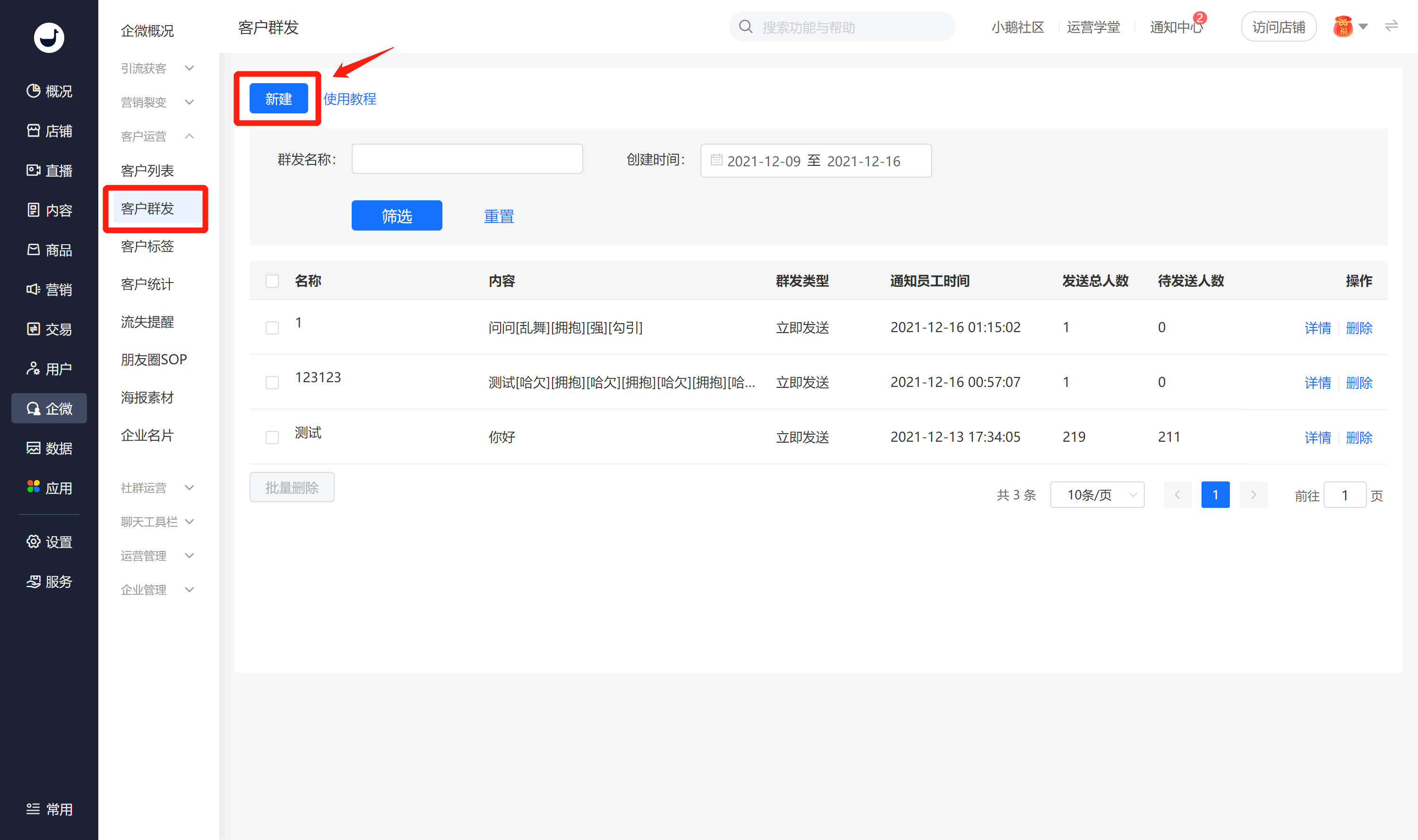Go to 朋友圈SOP menu item

(154, 360)
